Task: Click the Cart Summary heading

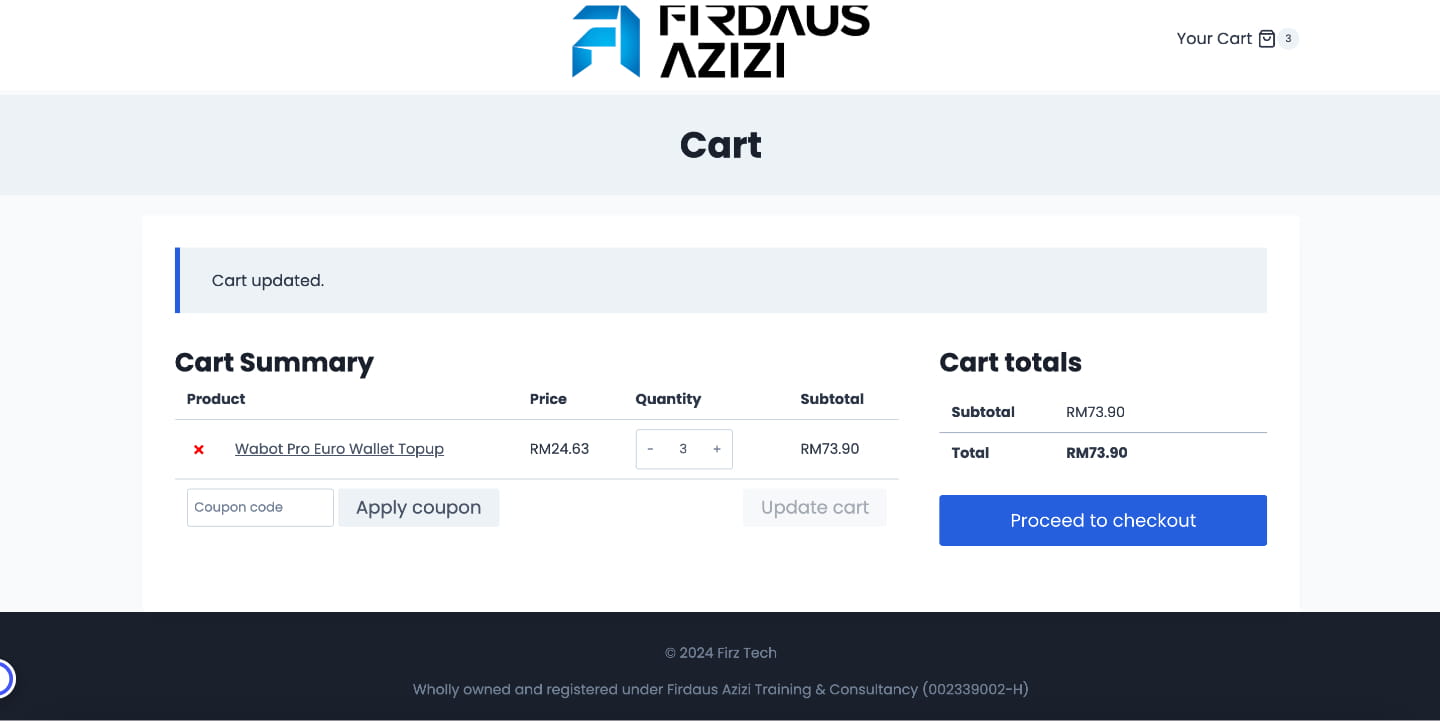Action: [274, 362]
